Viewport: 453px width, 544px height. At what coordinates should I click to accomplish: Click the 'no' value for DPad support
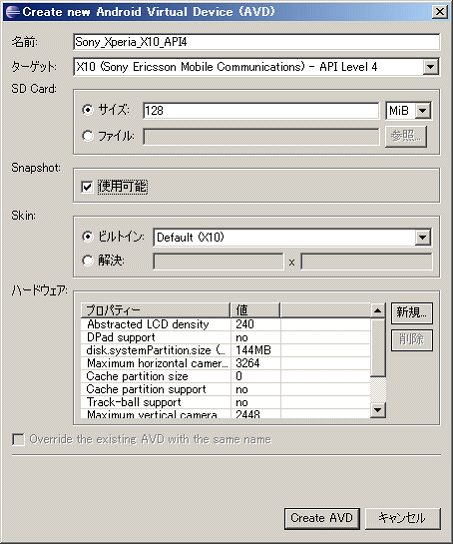pos(242,337)
